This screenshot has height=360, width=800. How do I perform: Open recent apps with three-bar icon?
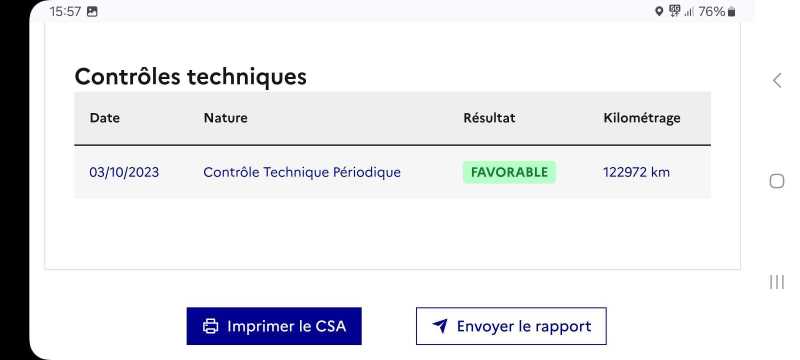(777, 282)
